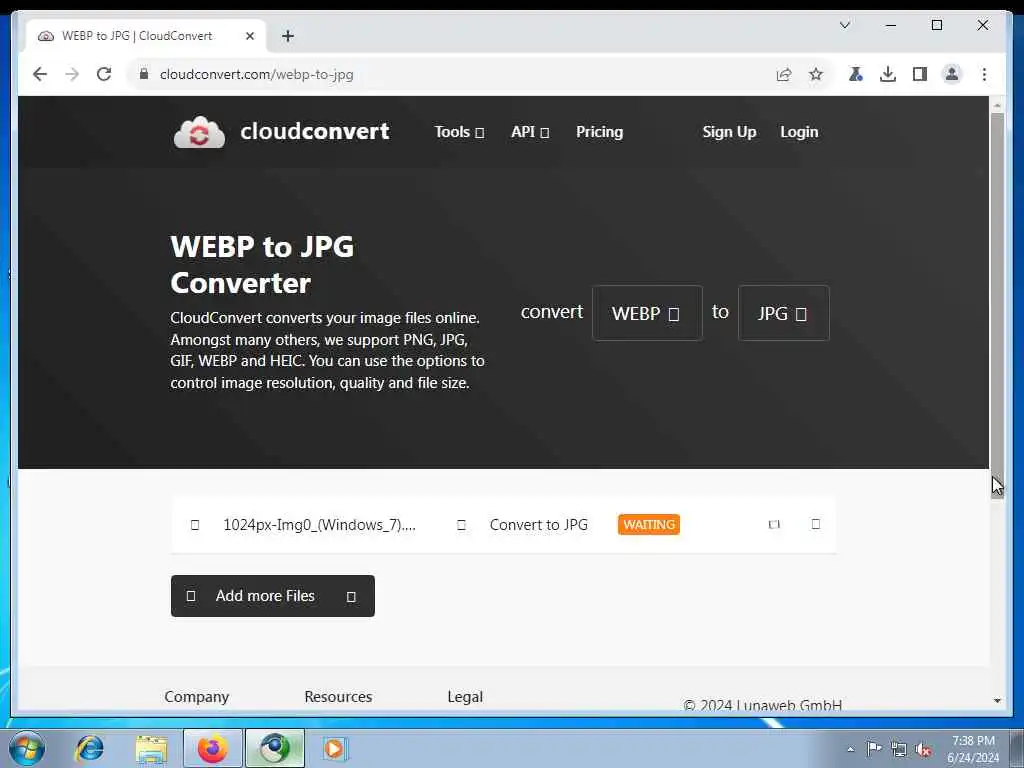Click the Convert to JPG label
Image resolution: width=1024 pixels, height=768 pixels.
coord(538,524)
